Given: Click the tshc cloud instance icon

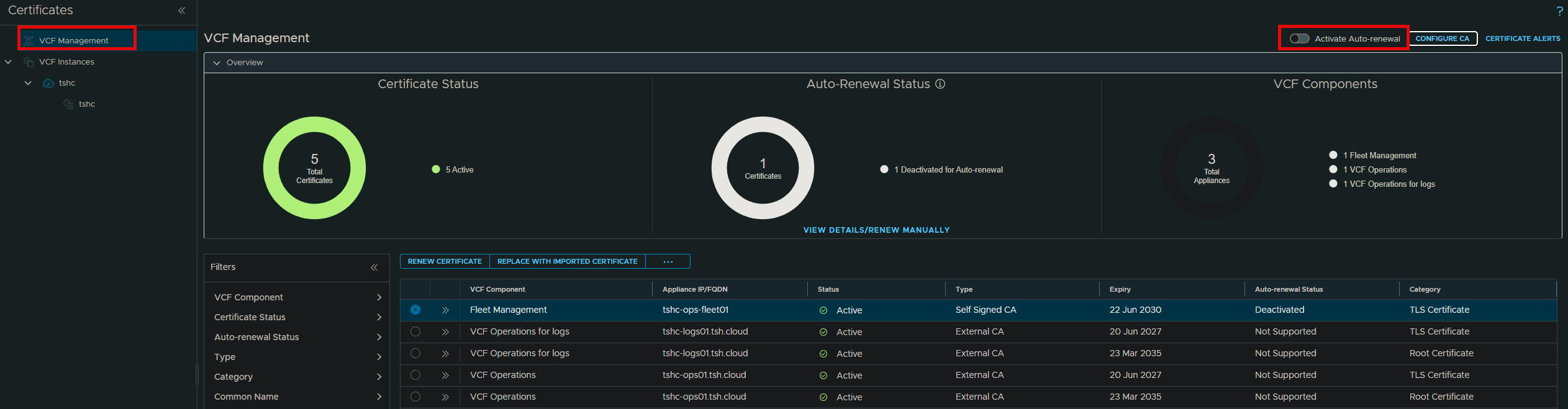Looking at the screenshot, I should [48, 83].
